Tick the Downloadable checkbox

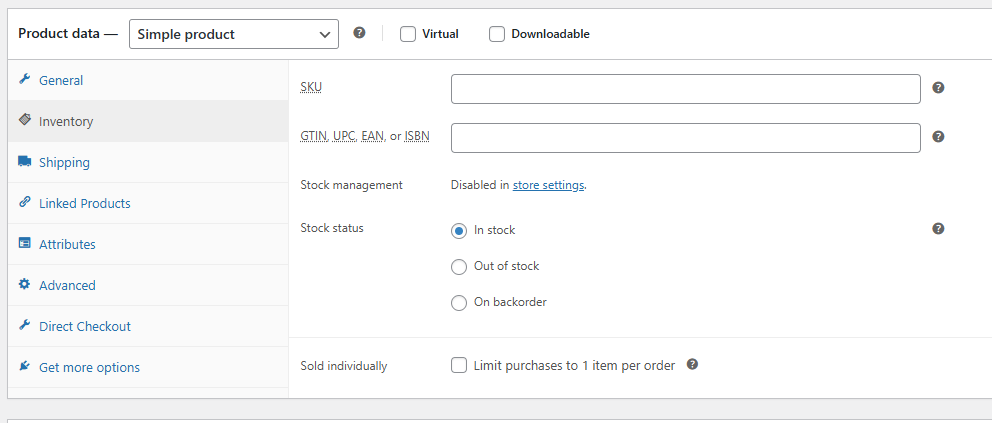coord(497,34)
